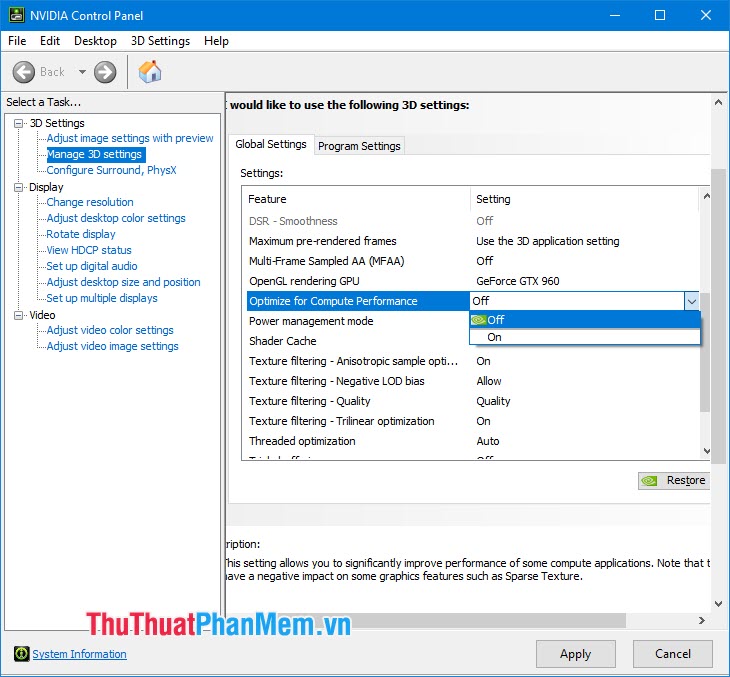
Task: Select Maximum pre-rendered frames row
Action: [x=473, y=241]
